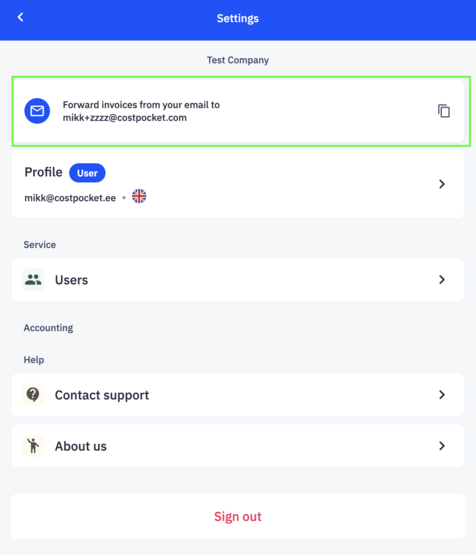476x555 pixels.
Task: Open the Profile heading
Action: (x=43, y=172)
